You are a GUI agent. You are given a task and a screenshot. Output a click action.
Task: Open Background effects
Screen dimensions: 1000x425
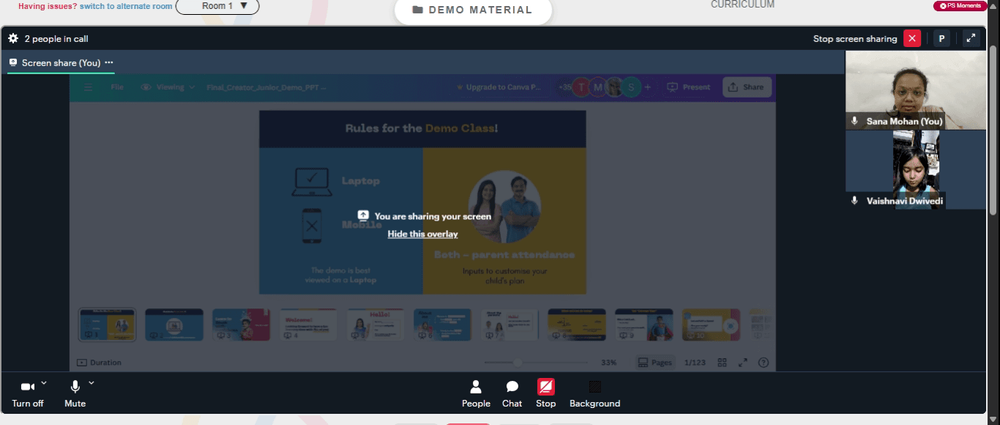(x=594, y=394)
